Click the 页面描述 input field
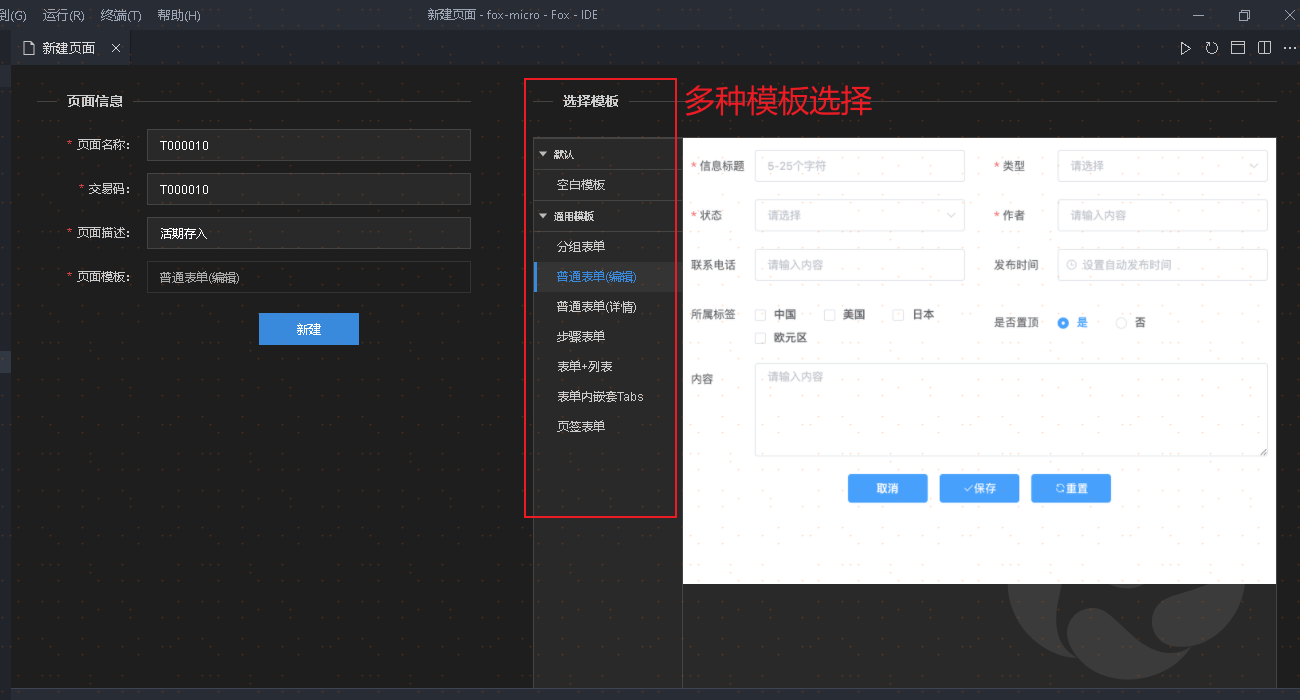The image size is (1300, 700). click(x=308, y=233)
